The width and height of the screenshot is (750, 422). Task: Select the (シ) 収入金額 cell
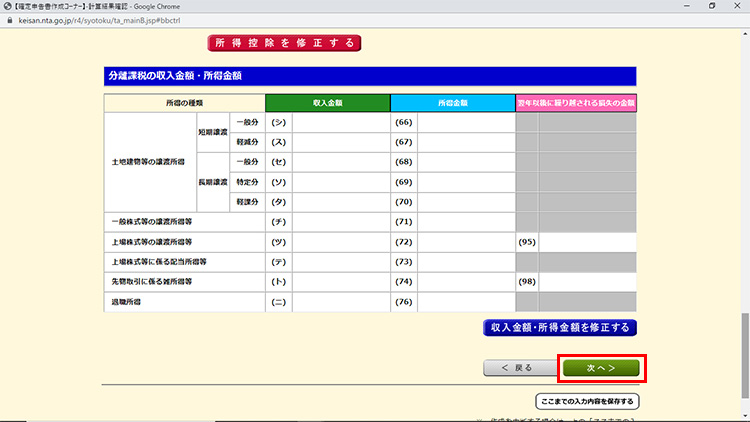click(x=340, y=121)
